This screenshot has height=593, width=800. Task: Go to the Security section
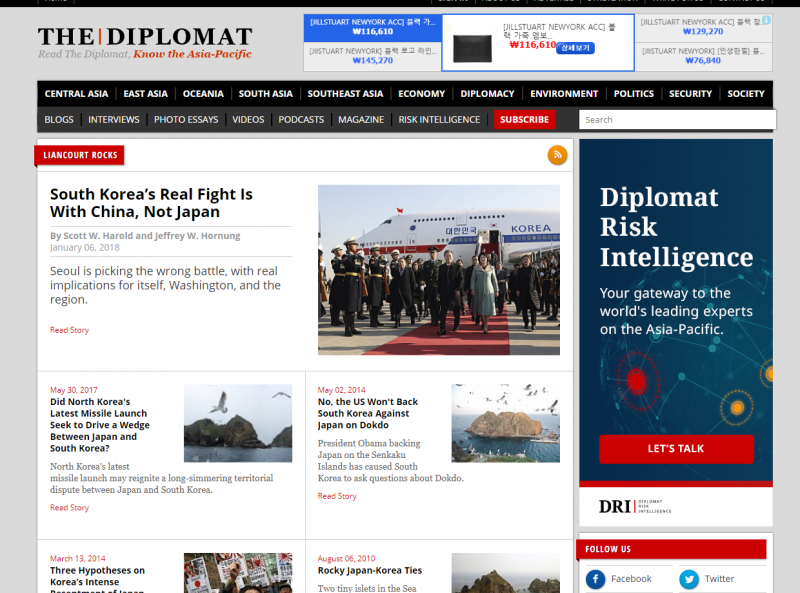(x=690, y=94)
